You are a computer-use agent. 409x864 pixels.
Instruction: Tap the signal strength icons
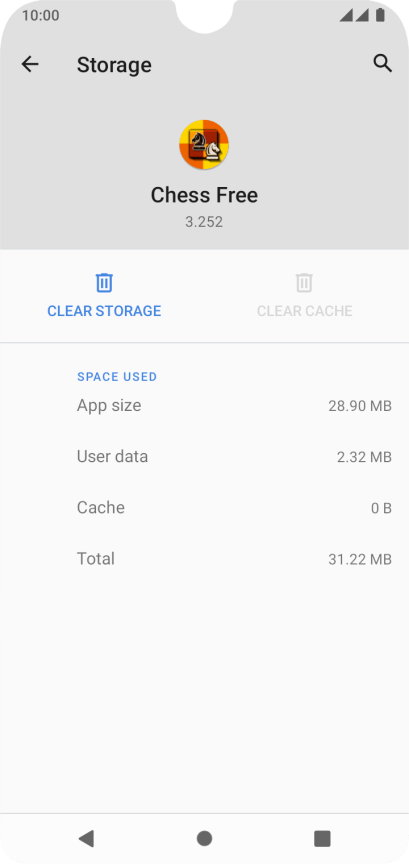(x=354, y=15)
